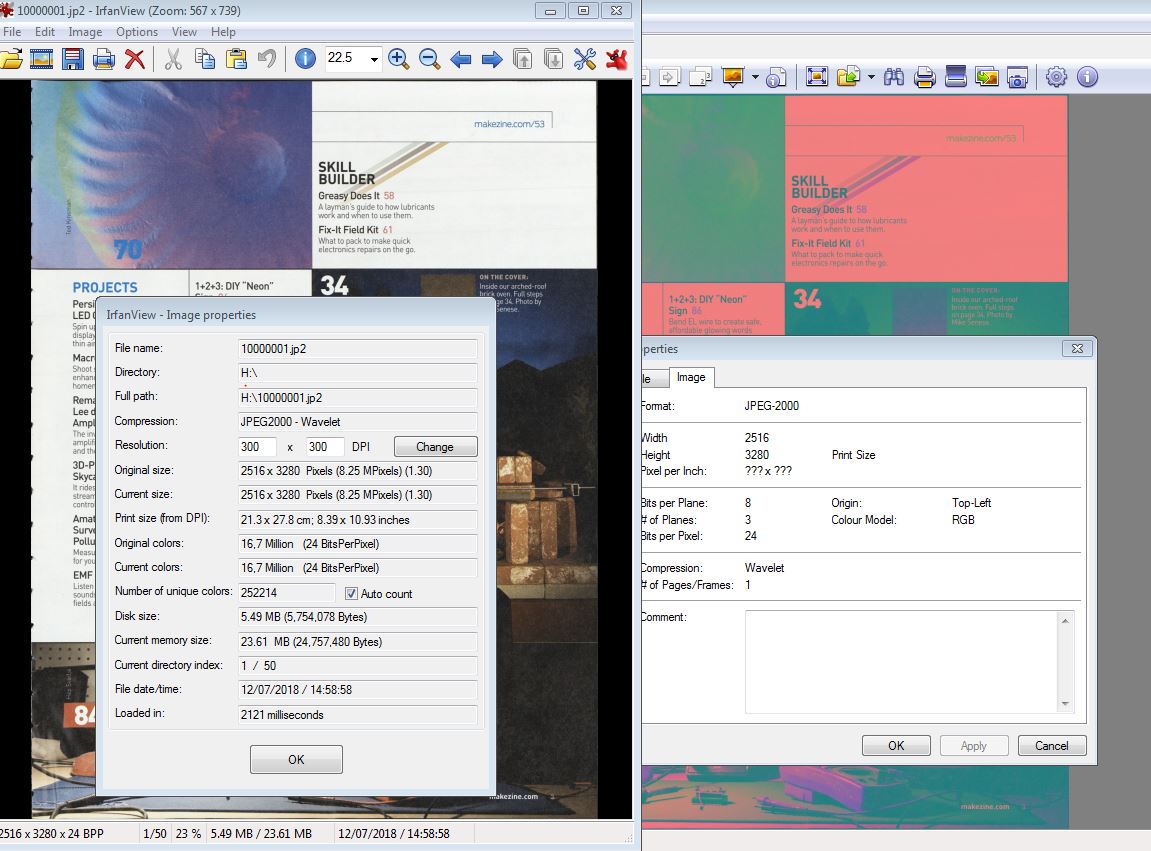The height and width of the screenshot is (851, 1151).
Task: Open the zoom level 22.5 dropdown
Action: (x=374, y=59)
